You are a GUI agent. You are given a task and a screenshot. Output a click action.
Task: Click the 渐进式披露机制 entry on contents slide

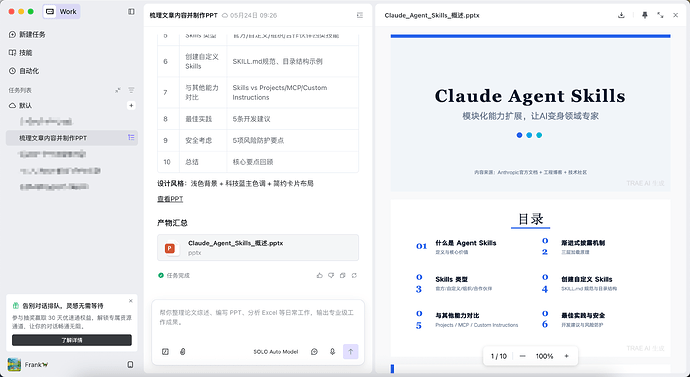(583, 243)
